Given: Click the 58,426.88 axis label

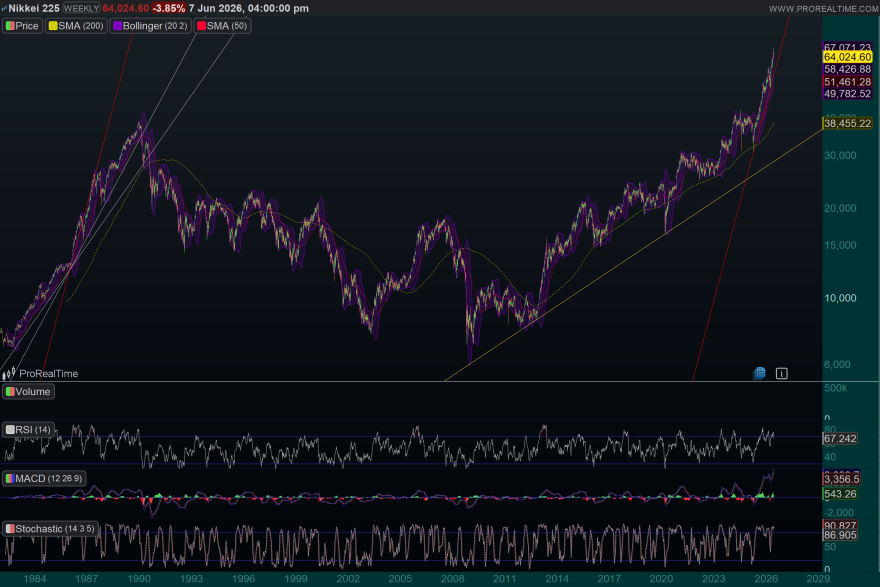Looking at the screenshot, I should [847, 70].
